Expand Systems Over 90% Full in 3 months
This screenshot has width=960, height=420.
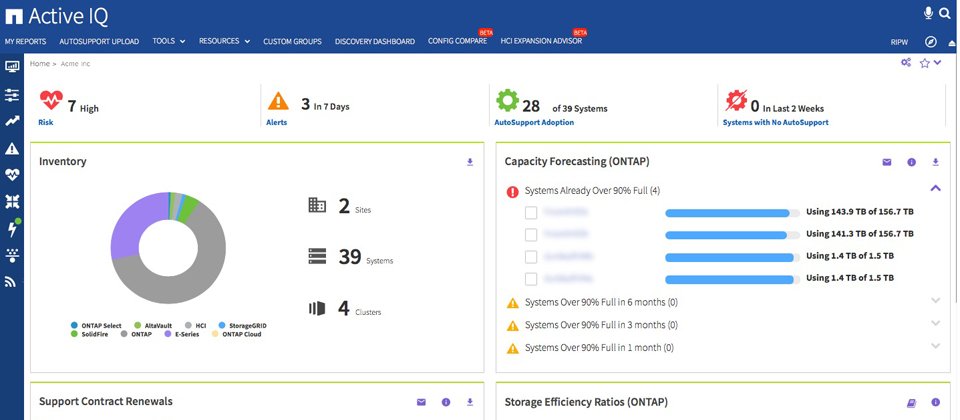coord(935,323)
